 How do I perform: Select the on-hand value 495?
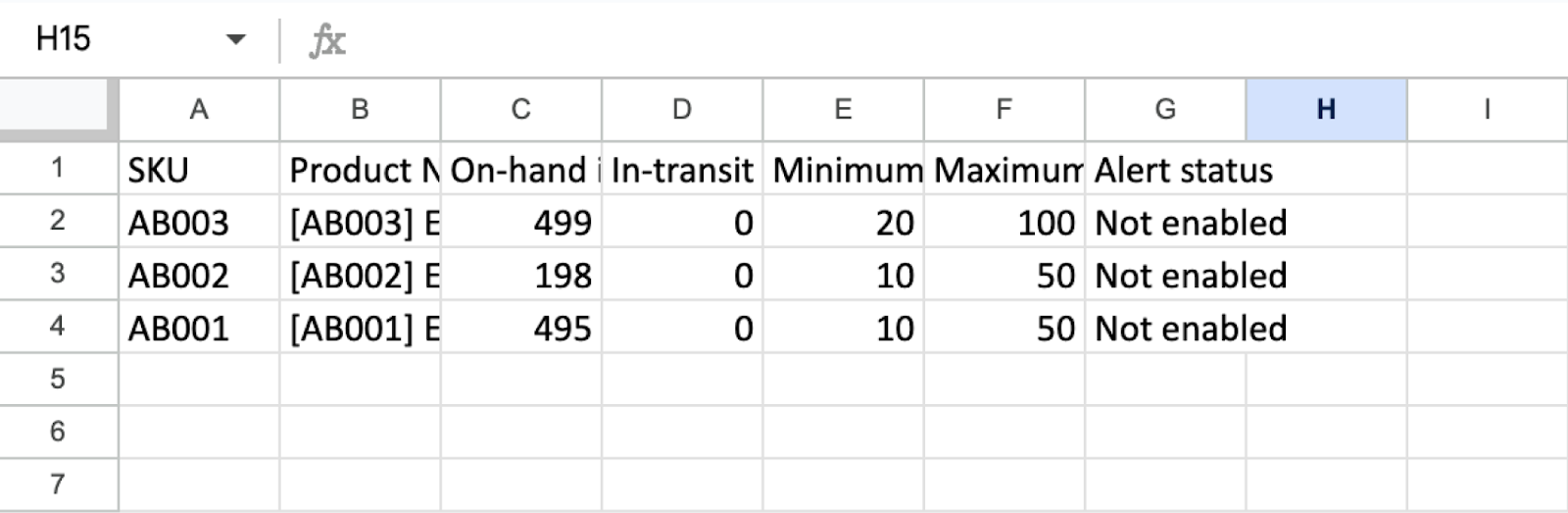pos(520,329)
